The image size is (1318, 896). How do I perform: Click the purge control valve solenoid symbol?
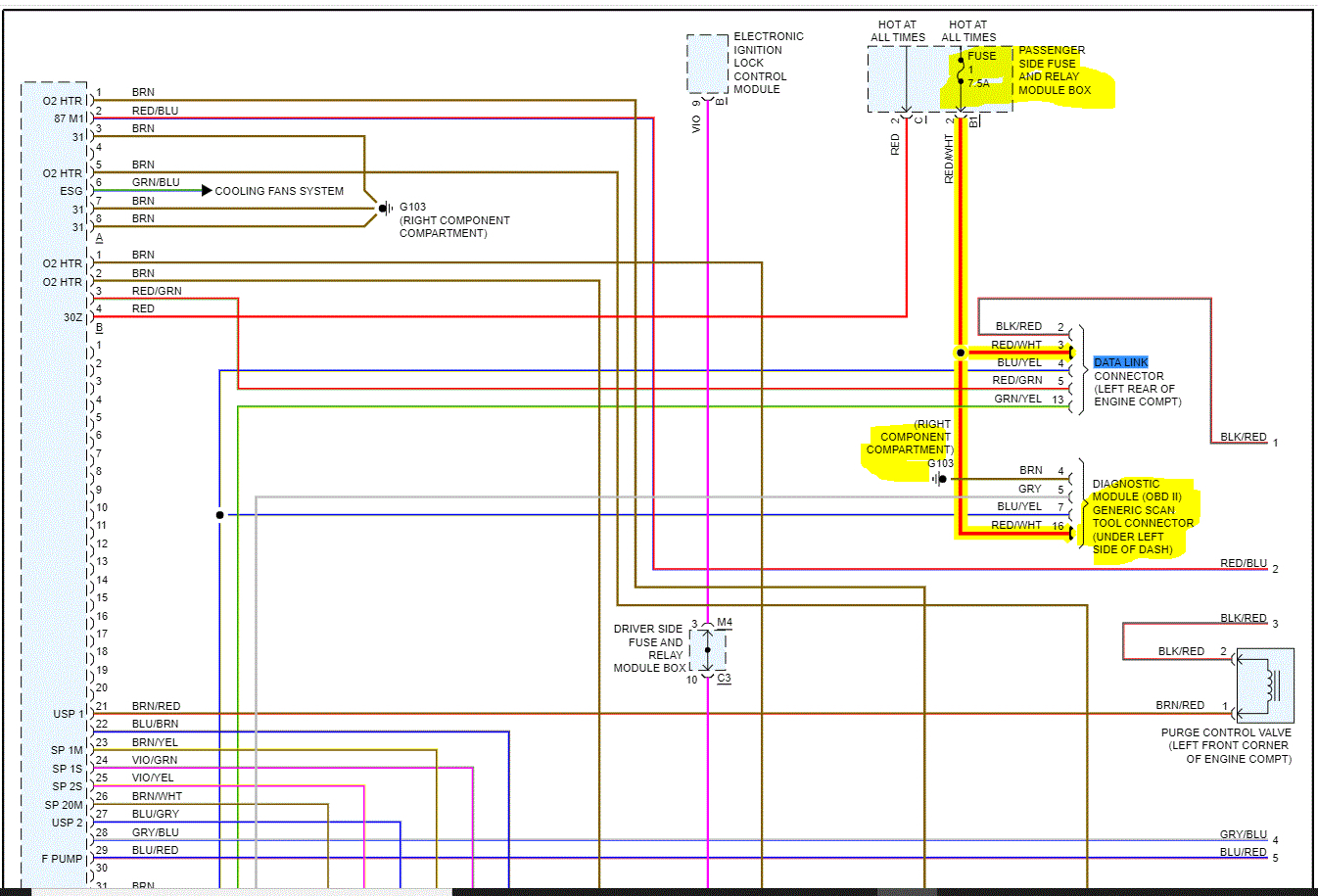point(1265,684)
